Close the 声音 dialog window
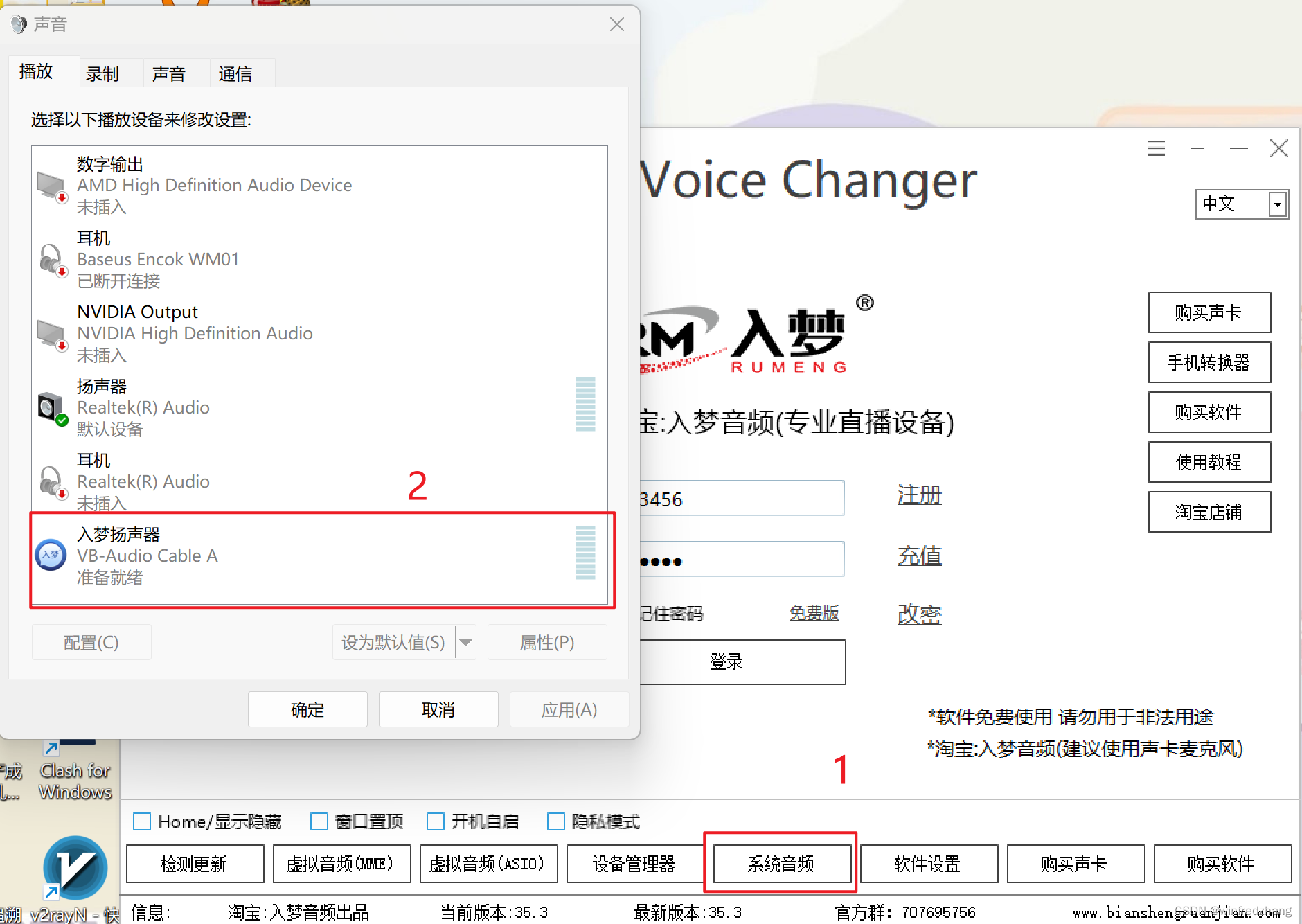 pos(616,25)
